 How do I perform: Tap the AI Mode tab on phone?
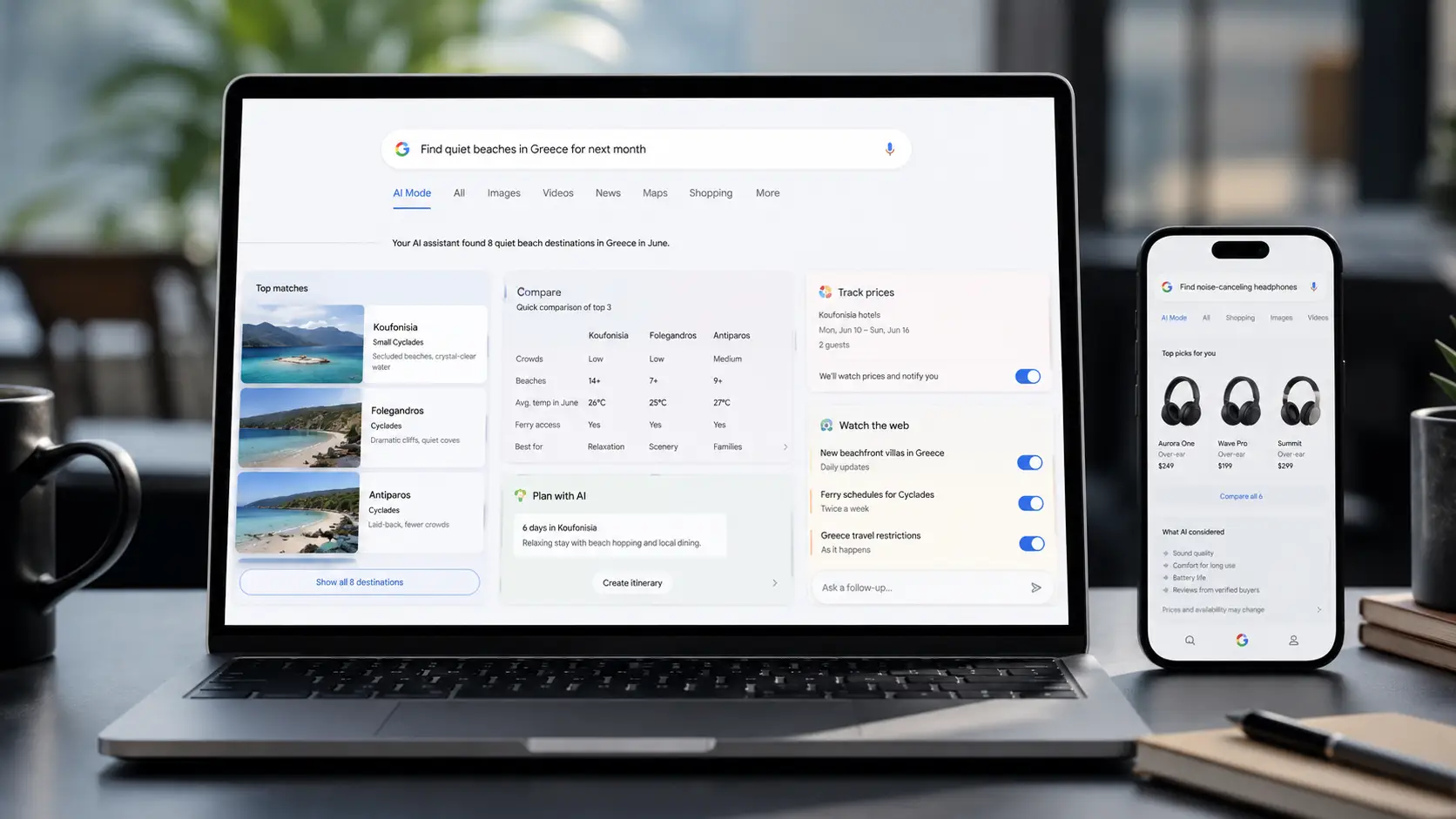(x=1174, y=318)
